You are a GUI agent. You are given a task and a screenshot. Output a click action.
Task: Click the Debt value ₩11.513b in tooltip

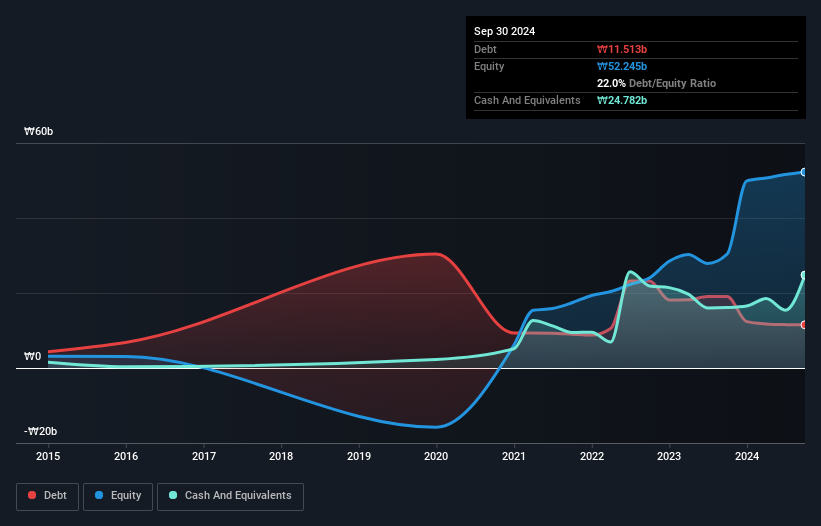click(x=622, y=49)
